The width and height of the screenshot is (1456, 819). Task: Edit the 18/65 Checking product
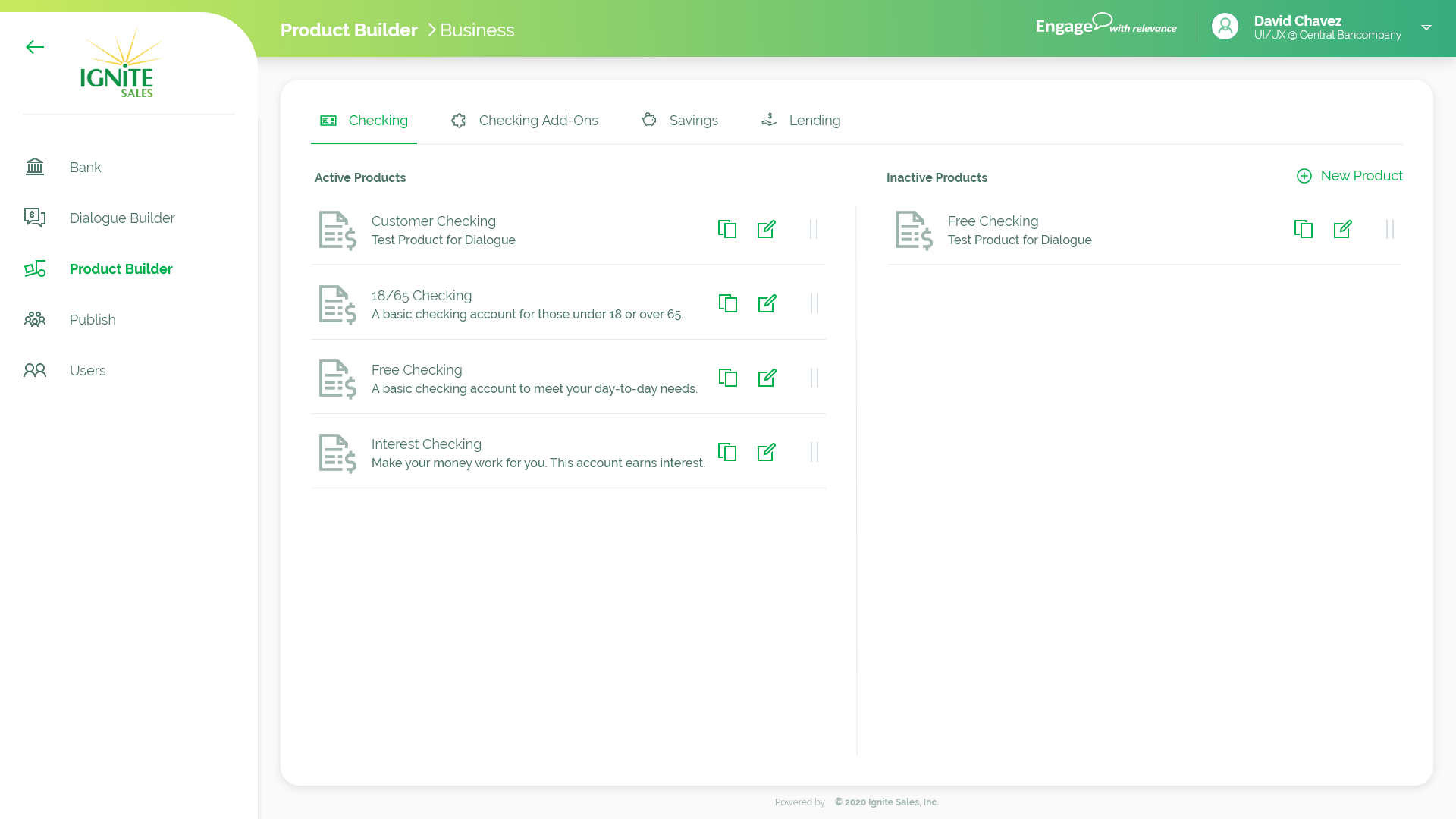pos(767,303)
